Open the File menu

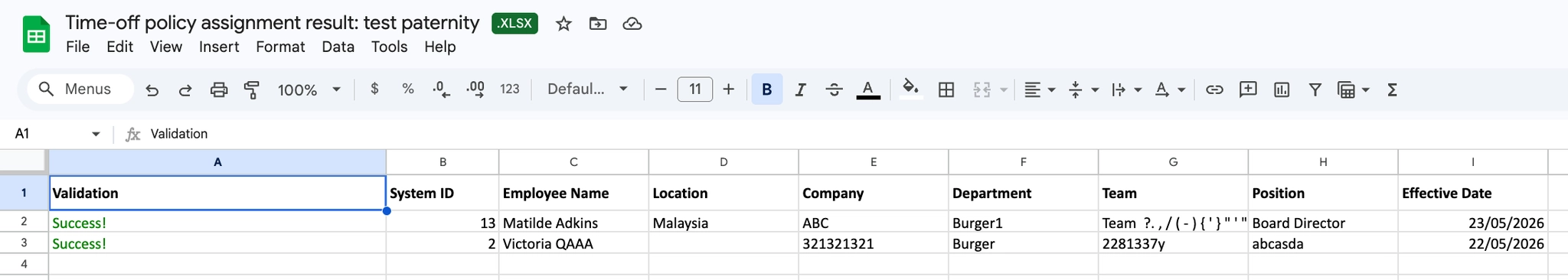pyautogui.click(x=78, y=47)
